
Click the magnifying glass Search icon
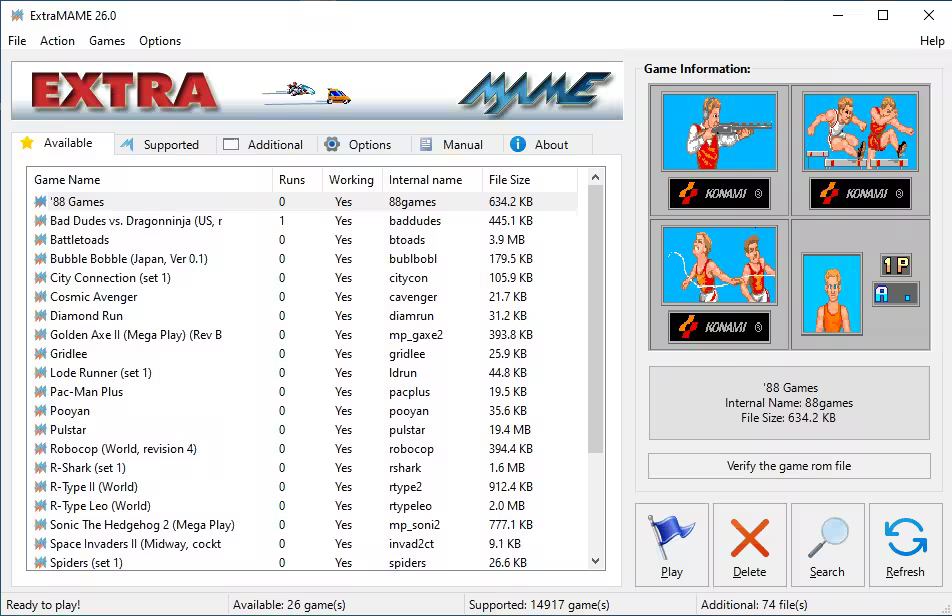(x=827, y=538)
